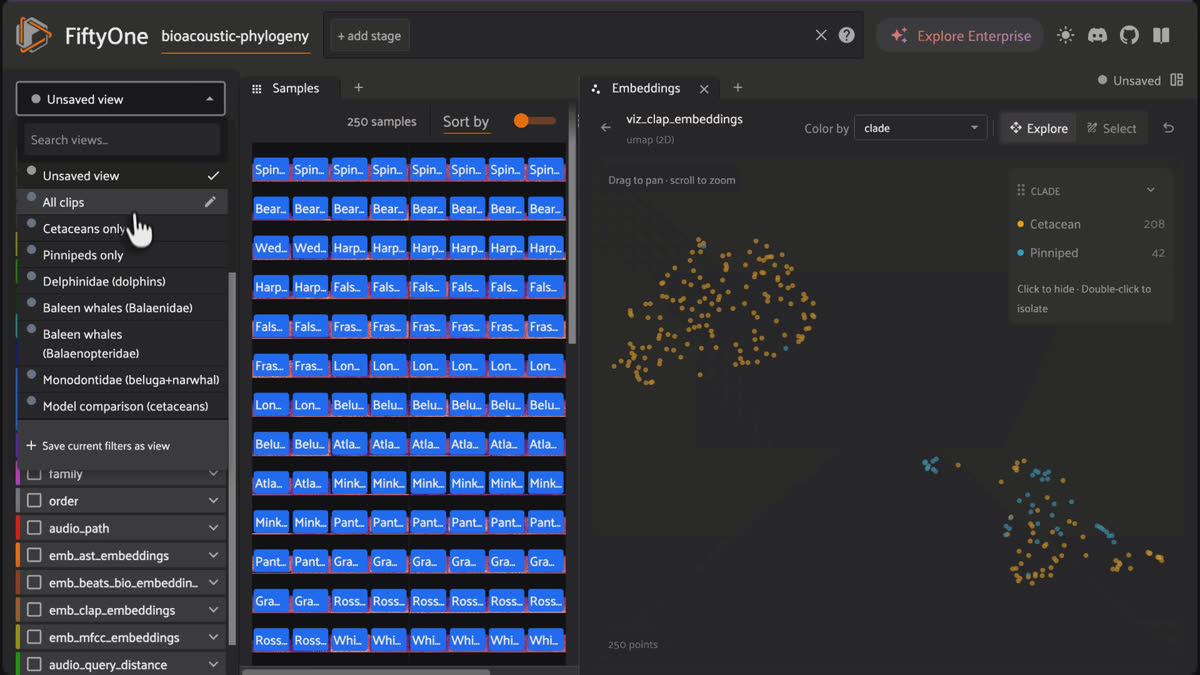The image size is (1200, 675).
Task: Click the add stage button
Action: pos(369,36)
